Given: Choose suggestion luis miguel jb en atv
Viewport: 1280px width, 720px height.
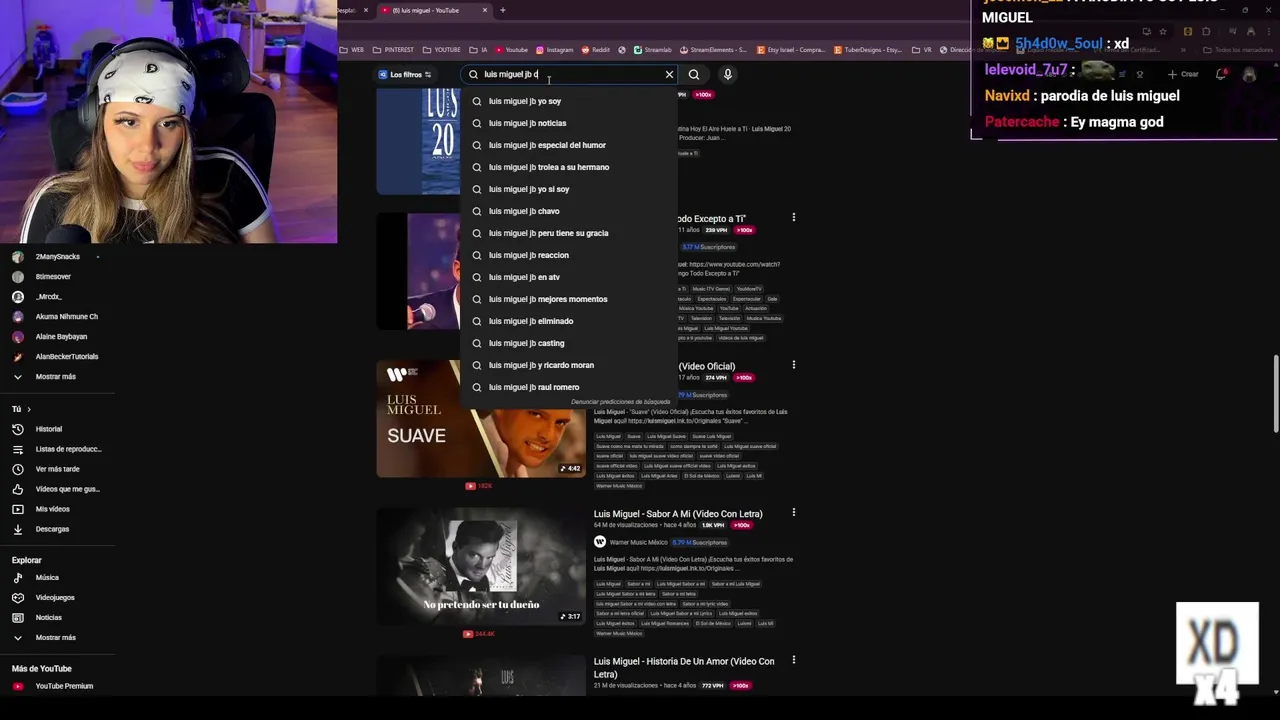Looking at the screenshot, I should click(x=569, y=277).
